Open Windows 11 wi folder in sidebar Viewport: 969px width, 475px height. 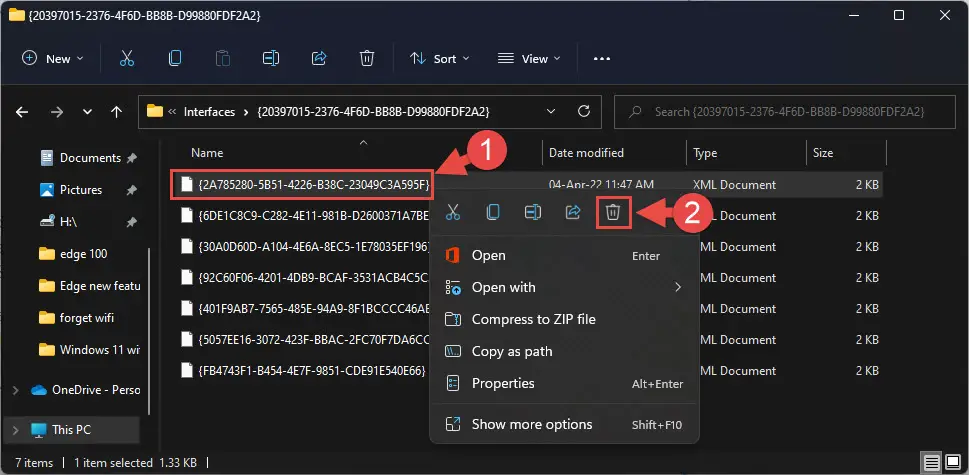coord(99,350)
